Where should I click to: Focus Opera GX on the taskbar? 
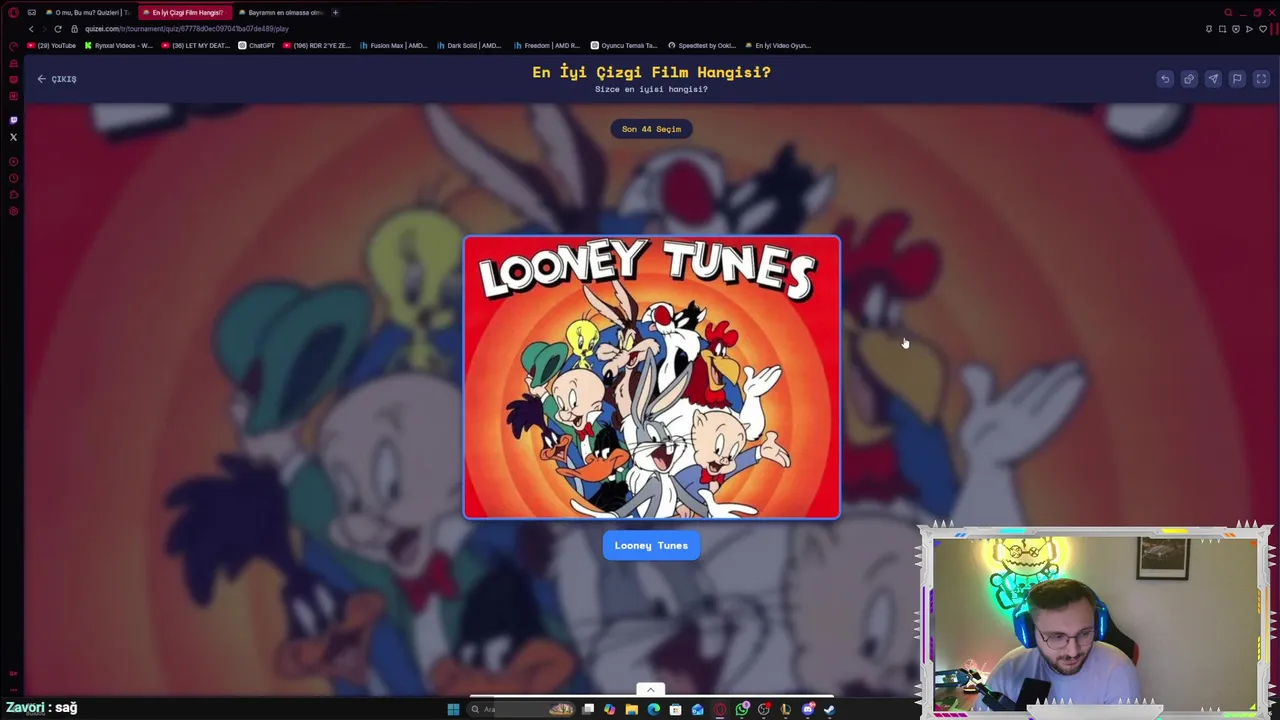[720, 710]
